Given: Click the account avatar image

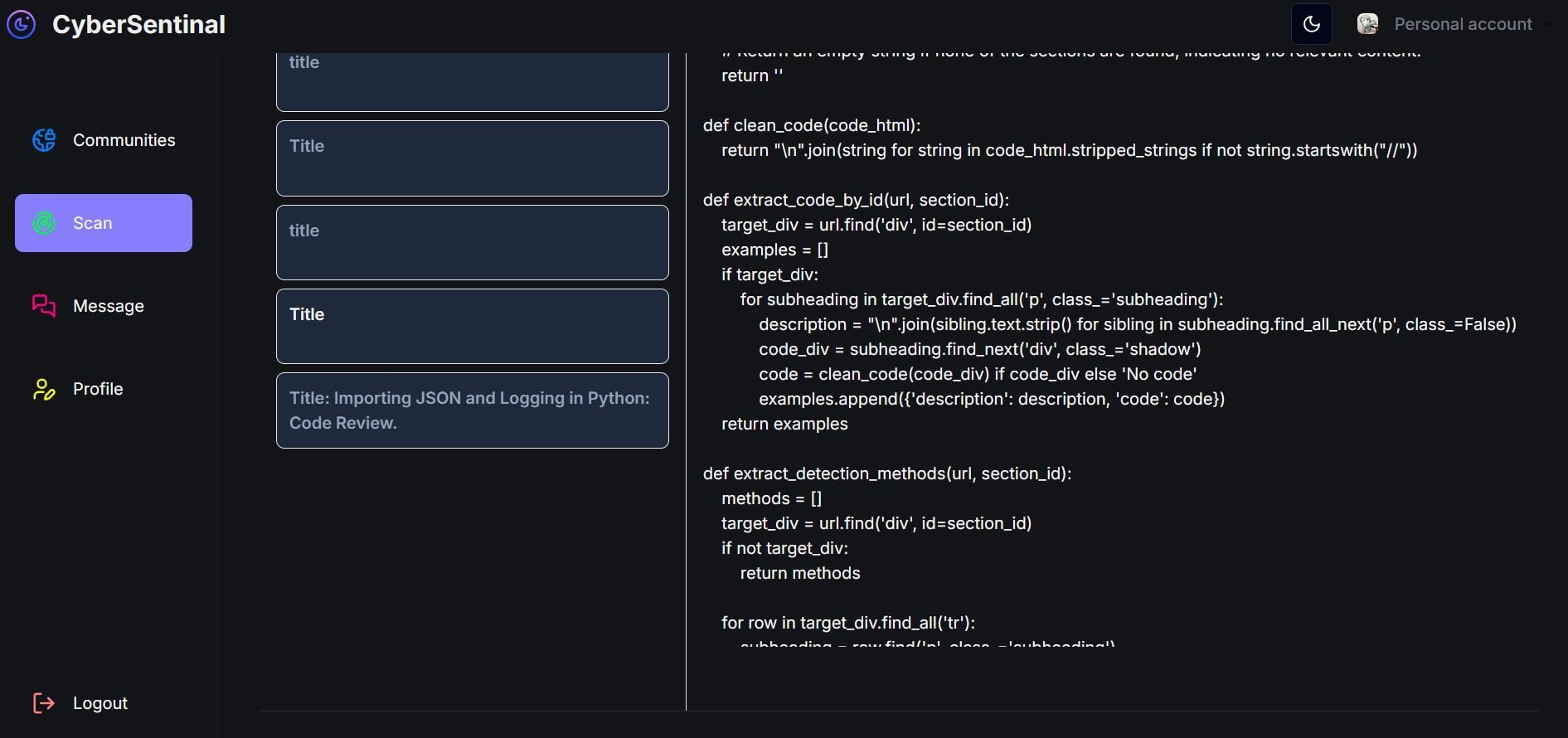Looking at the screenshot, I should pyautogui.click(x=1367, y=24).
